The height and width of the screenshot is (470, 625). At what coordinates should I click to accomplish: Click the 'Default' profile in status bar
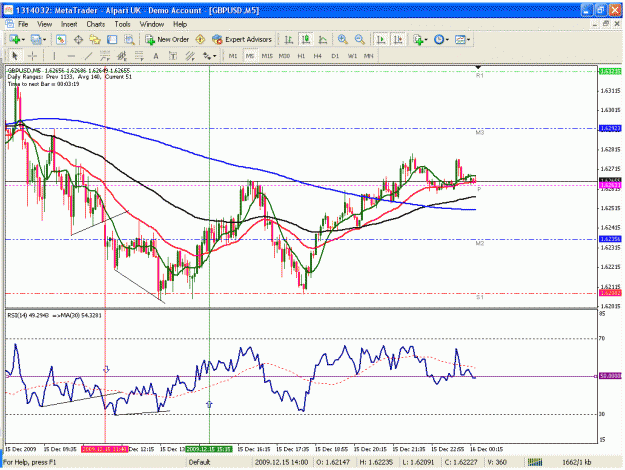coord(199,462)
